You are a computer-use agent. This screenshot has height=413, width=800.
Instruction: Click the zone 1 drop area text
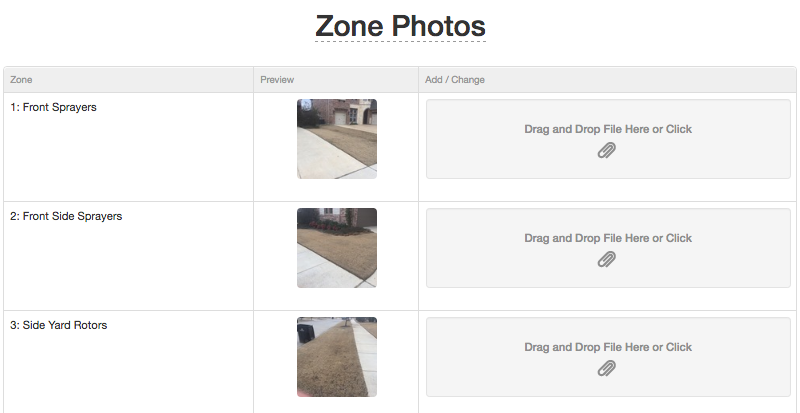point(608,129)
